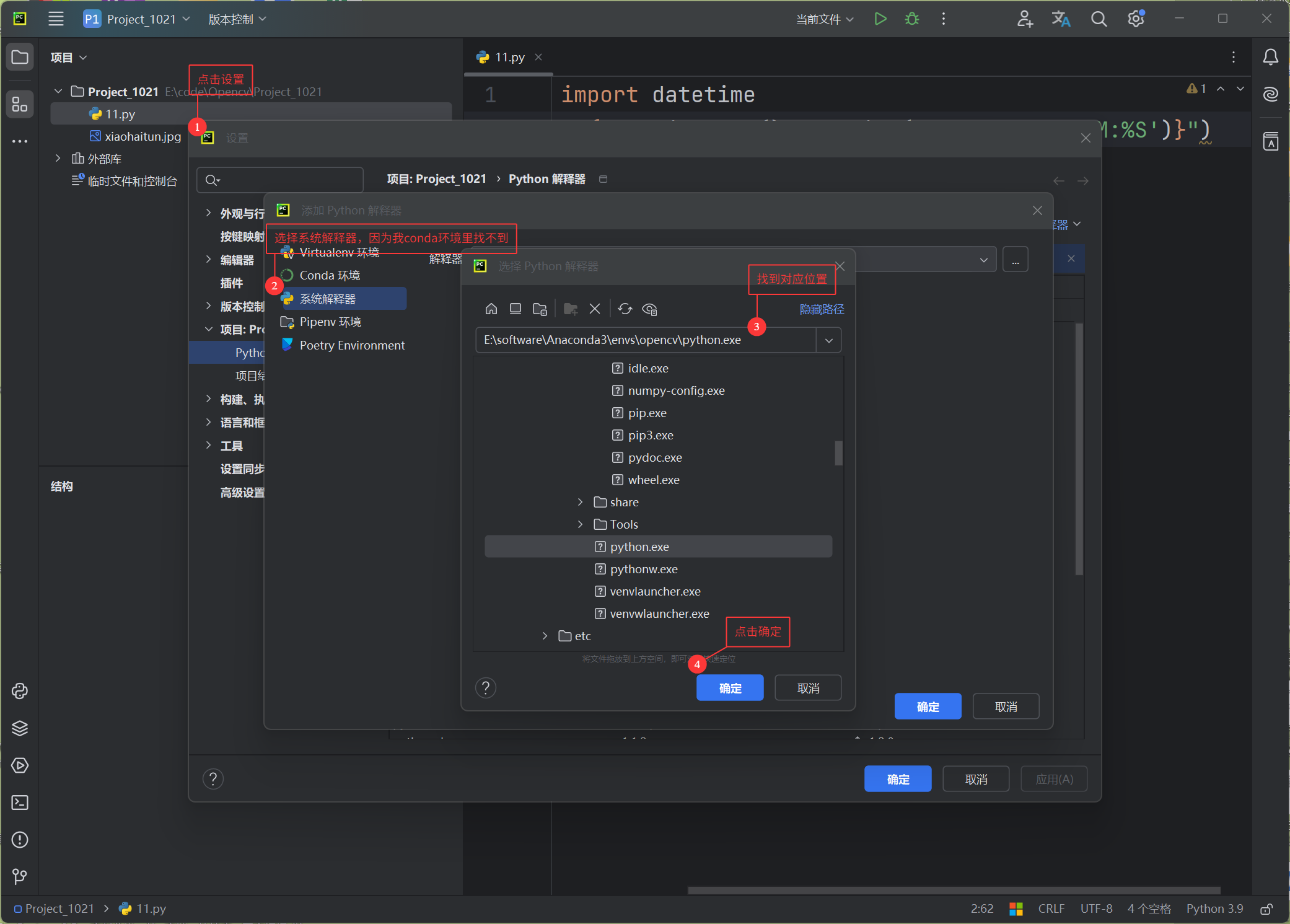Viewport: 1290px width, 924px height.
Task: Click the home directory icon in file chooser
Action: pos(491,309)
